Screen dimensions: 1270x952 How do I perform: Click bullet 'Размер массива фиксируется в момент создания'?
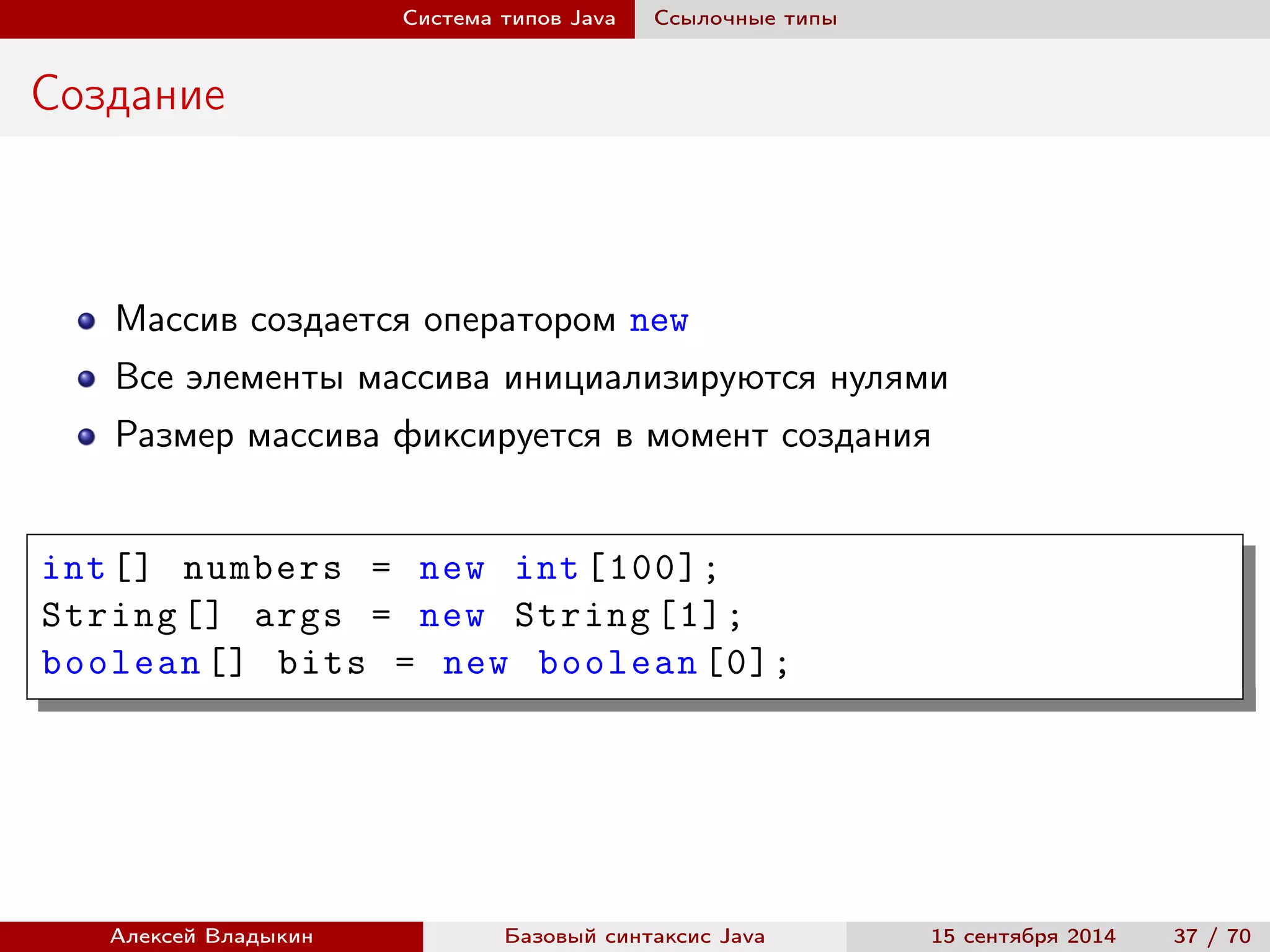pos(523,435)
